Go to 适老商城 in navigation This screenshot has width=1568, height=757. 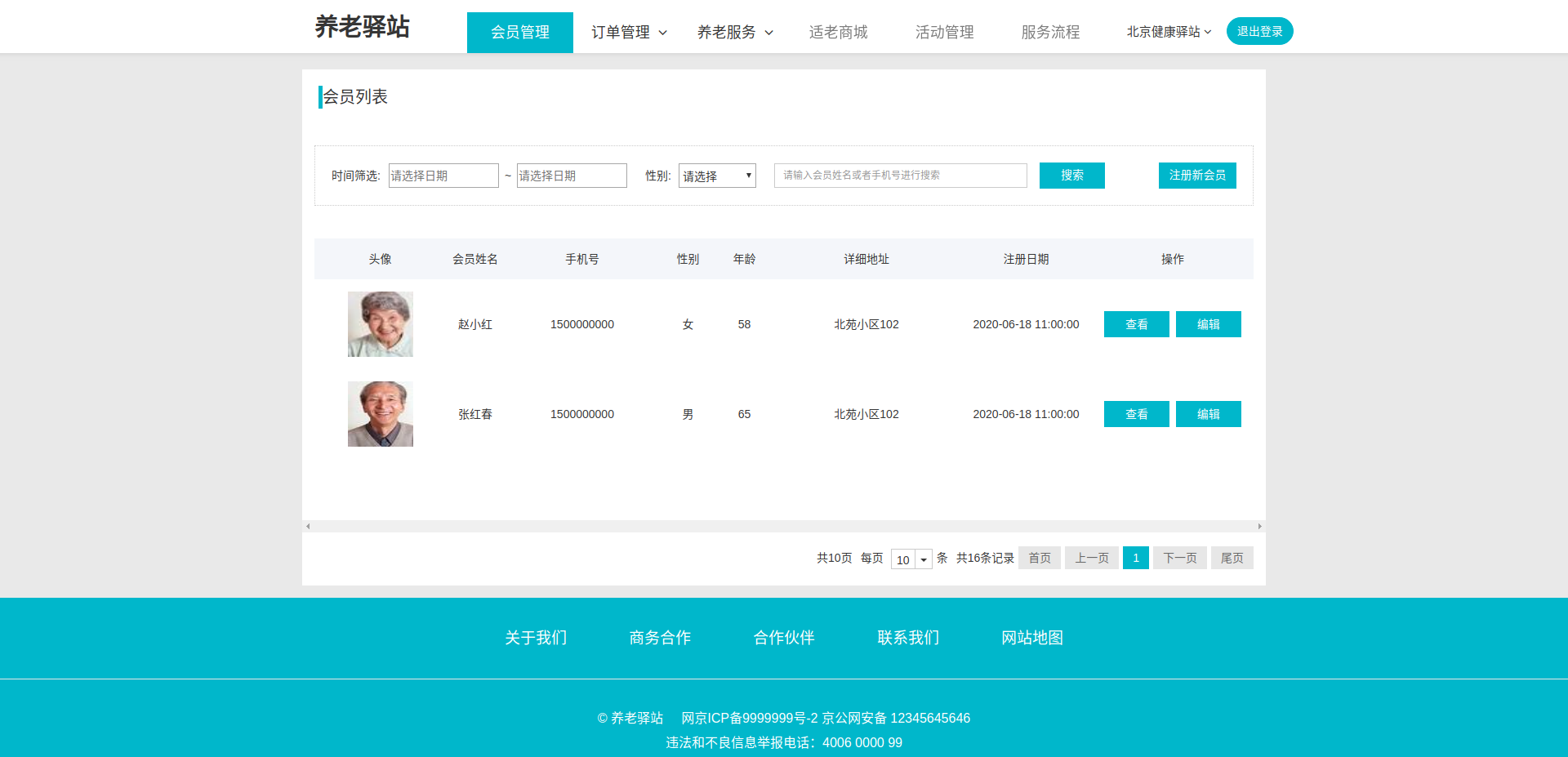[838, 33]
